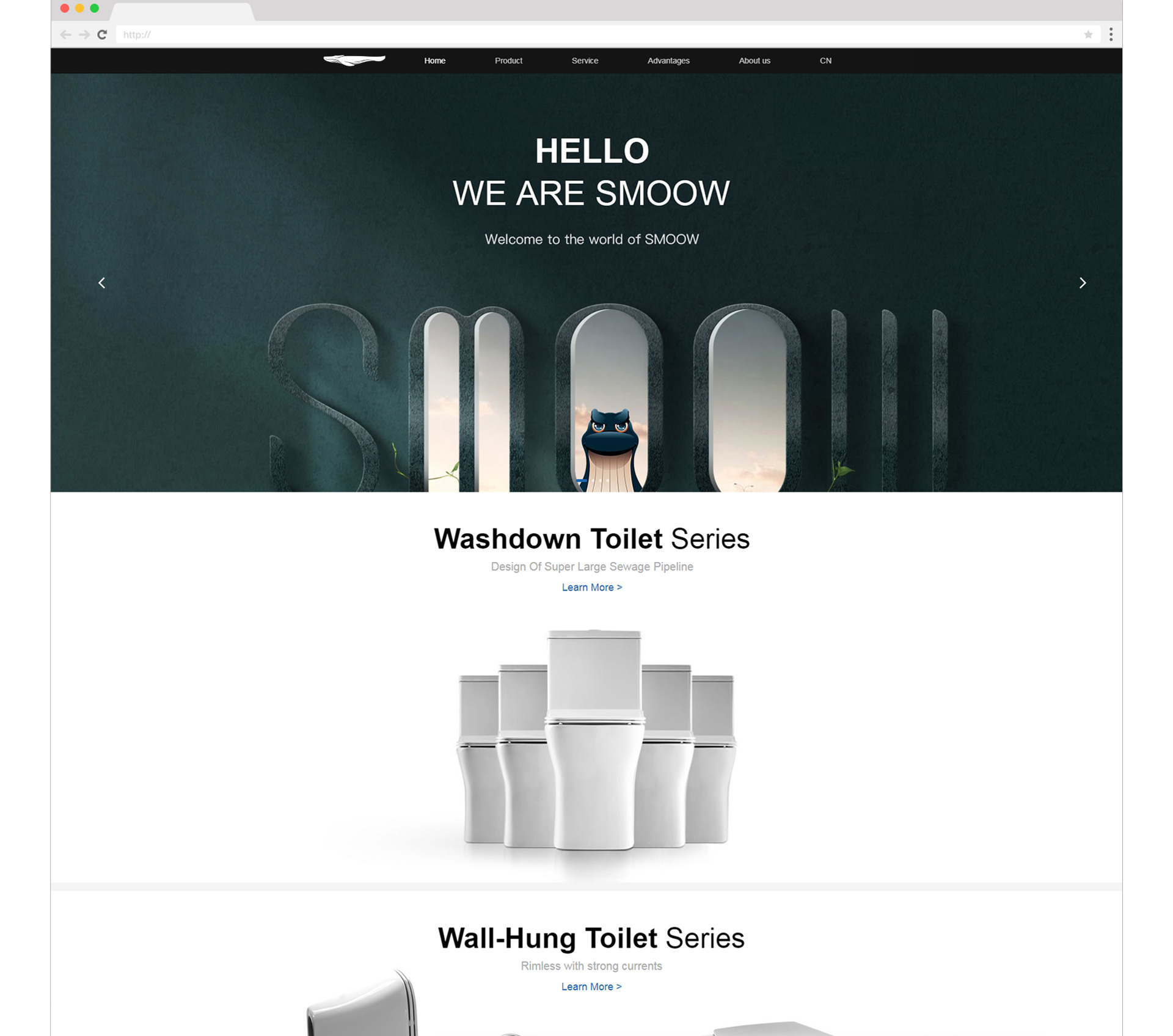The image size is (1173, 1036).
Task: Click the browser forward arrow
Action: click(x=84, y=35)
